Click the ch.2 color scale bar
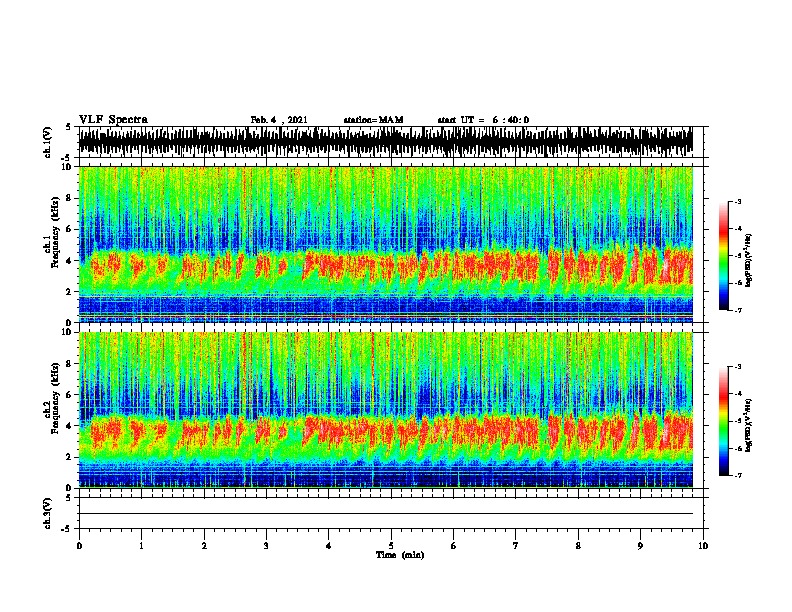The width and height of the screenshot is (792, 612). 723,421
